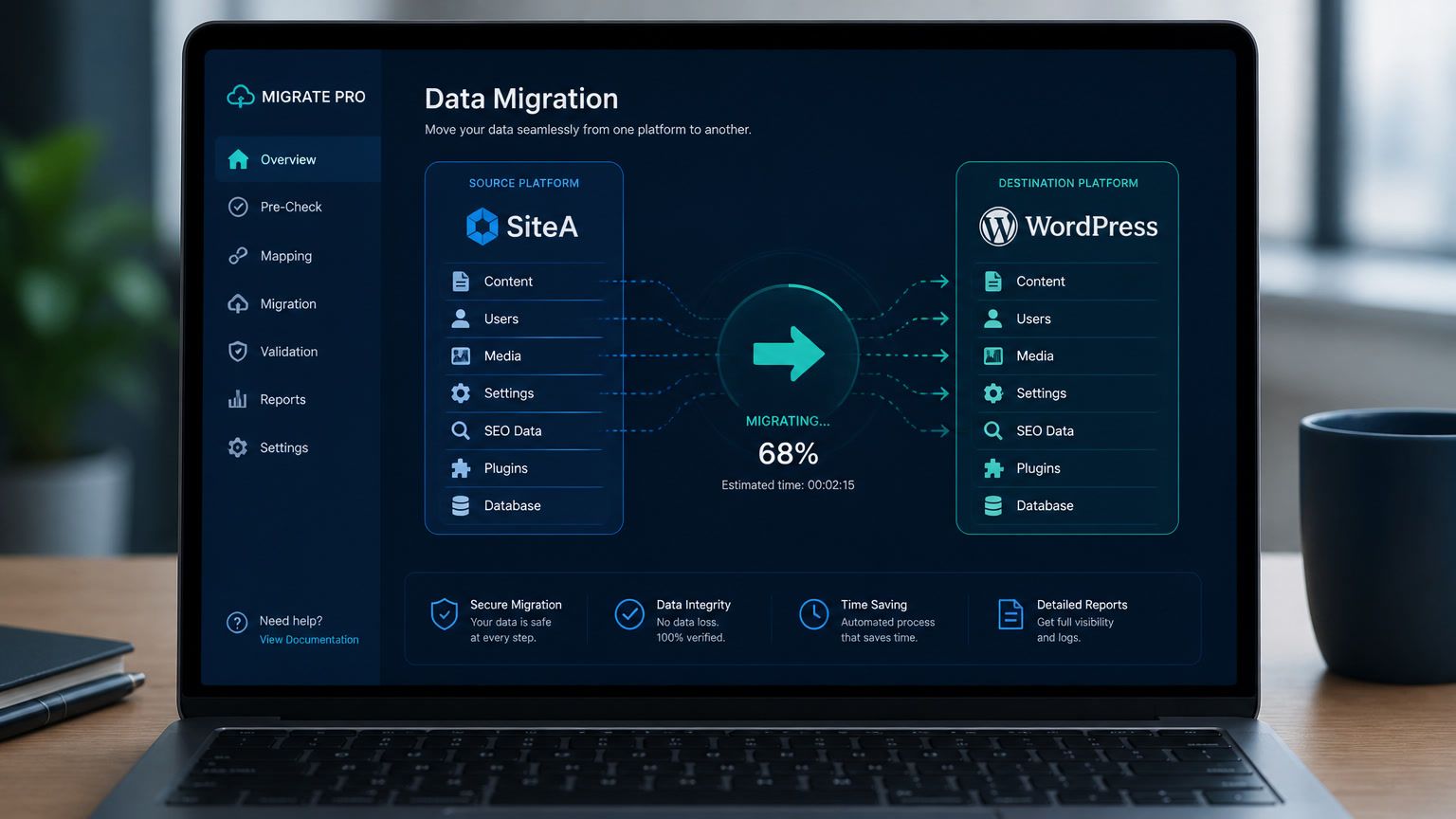Click the circular migration progress ring
Image resolution: width=1456 pixels, height=819 pixels.
pyautogui.click(x=789, y=355)
